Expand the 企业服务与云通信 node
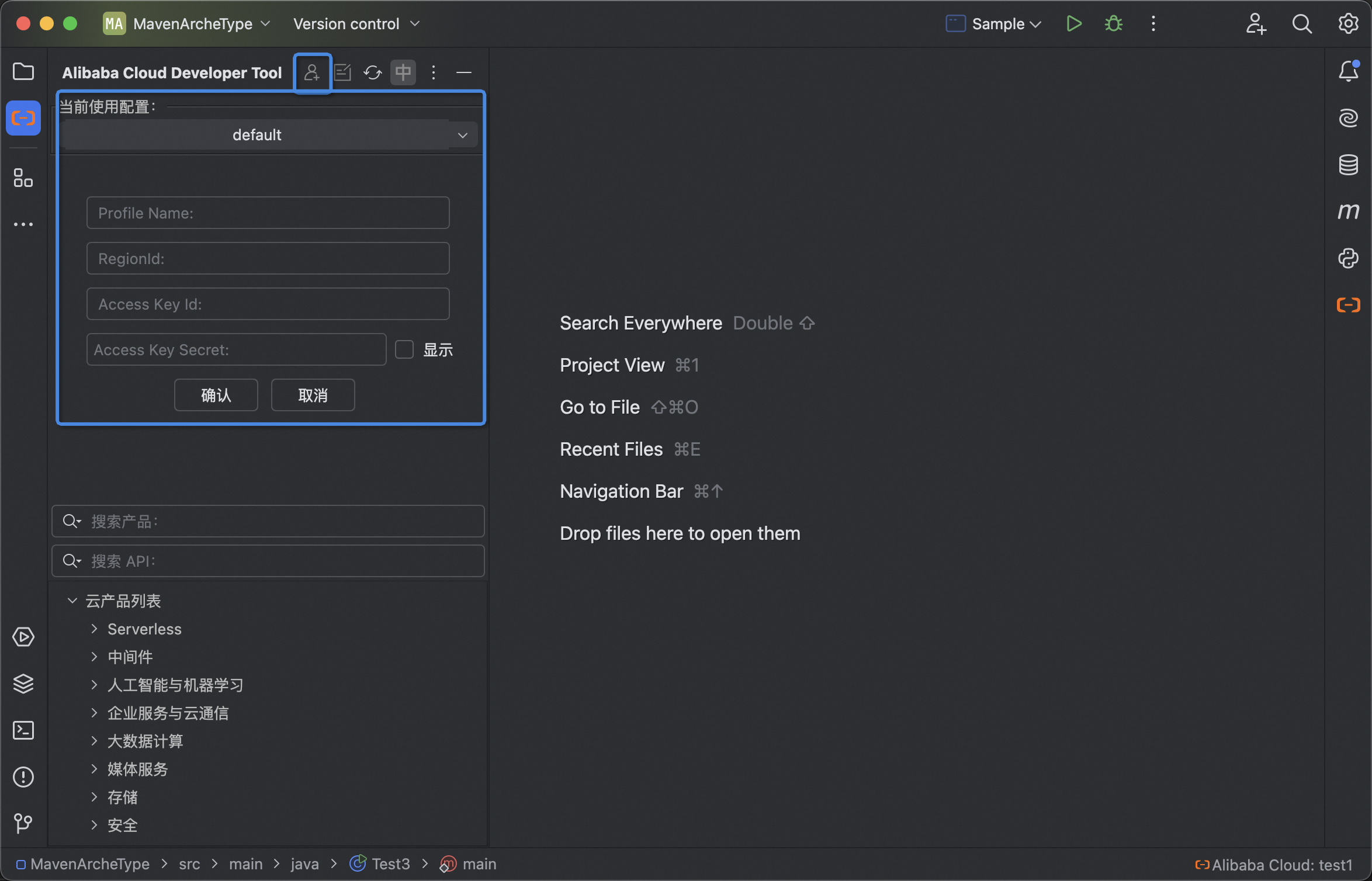1372x881 pixels. [x=95, y=713]
